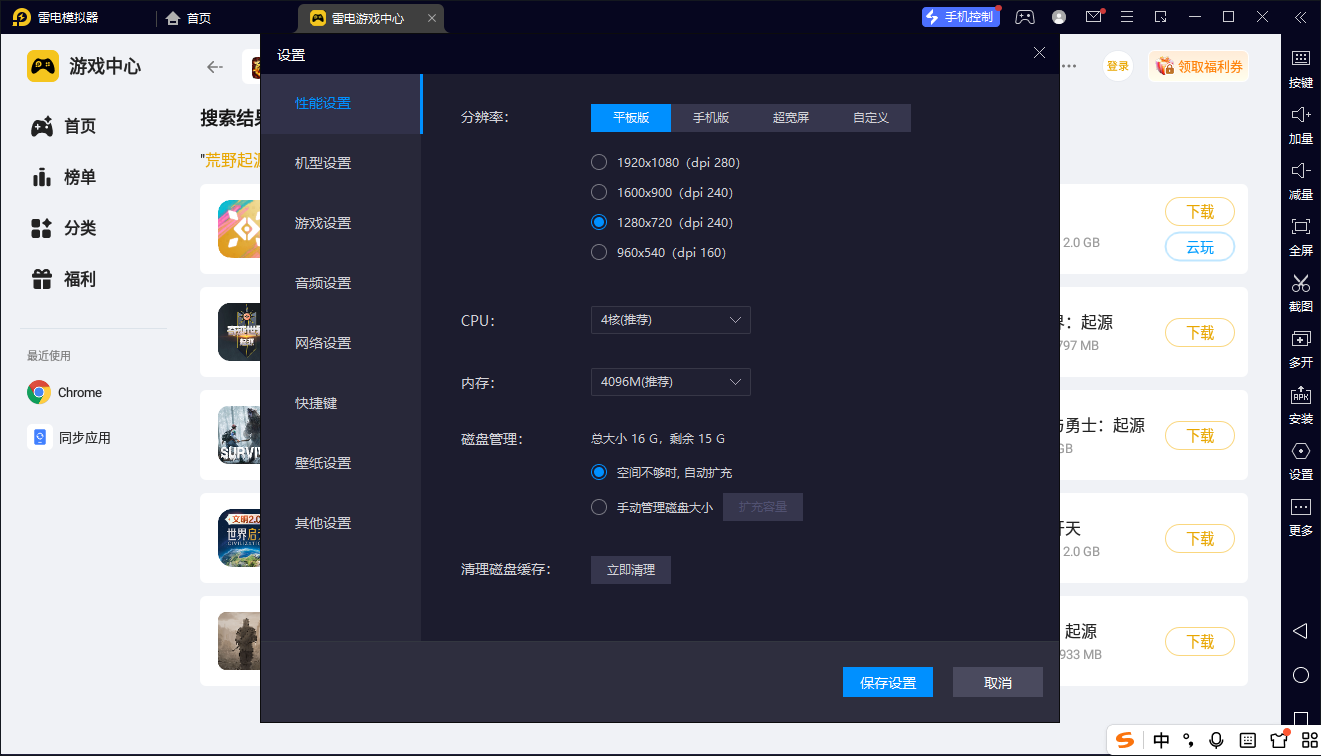
Task: Click the install APK (安装) icon
Action: [1300, 396]
